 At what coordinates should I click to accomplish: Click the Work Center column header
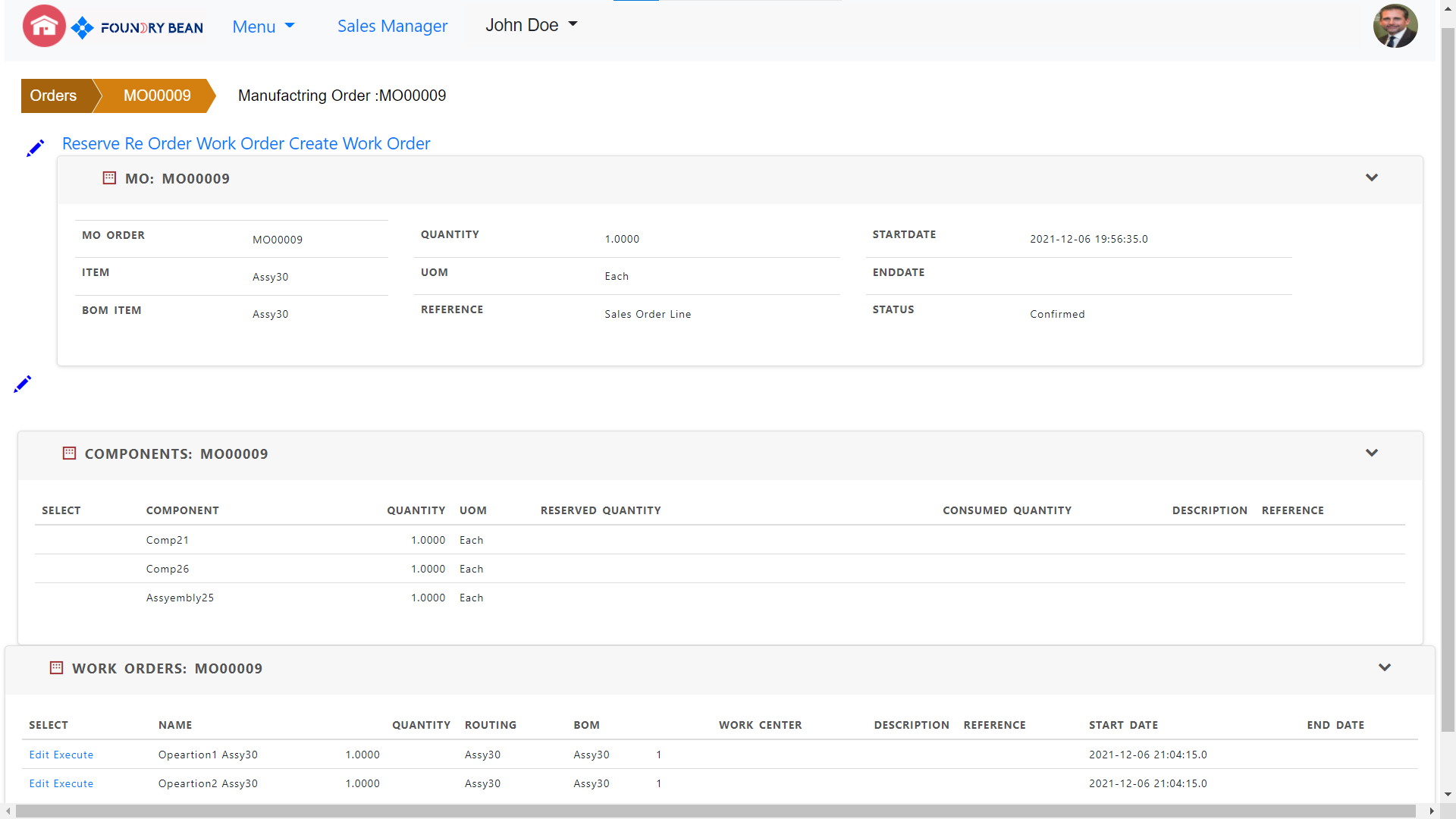point(761,725)
